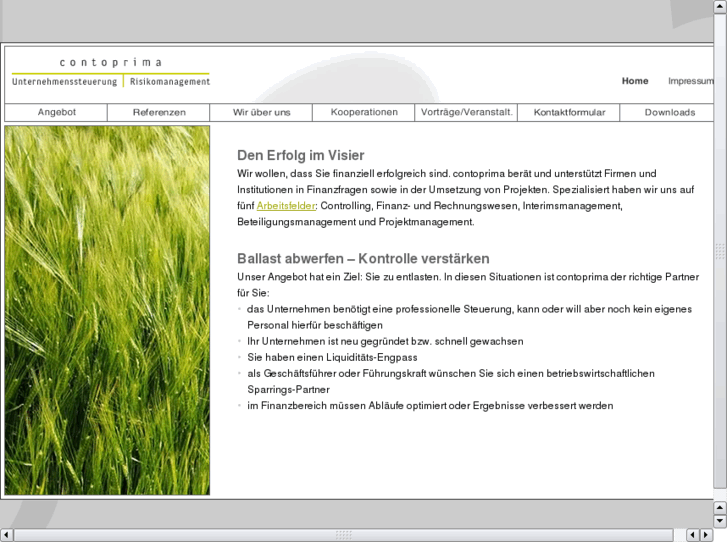
Task: Click bullet 'Sie haben einen Liquiditäts-Engpass'
Action: point(332,357)
